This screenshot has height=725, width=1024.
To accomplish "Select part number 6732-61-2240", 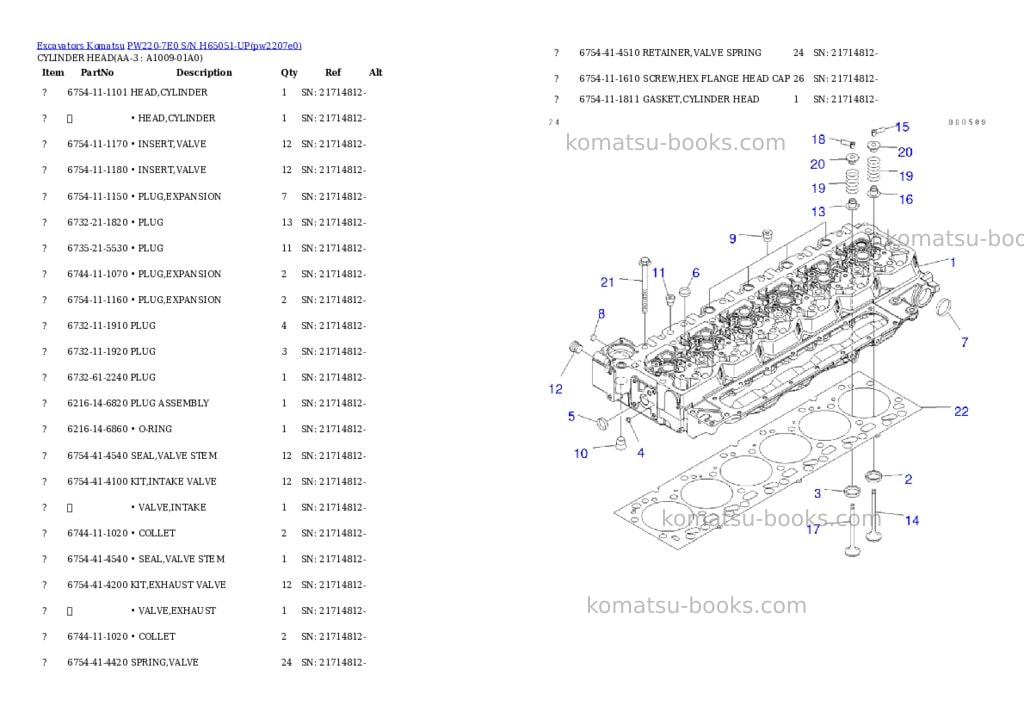I will 97,378.
